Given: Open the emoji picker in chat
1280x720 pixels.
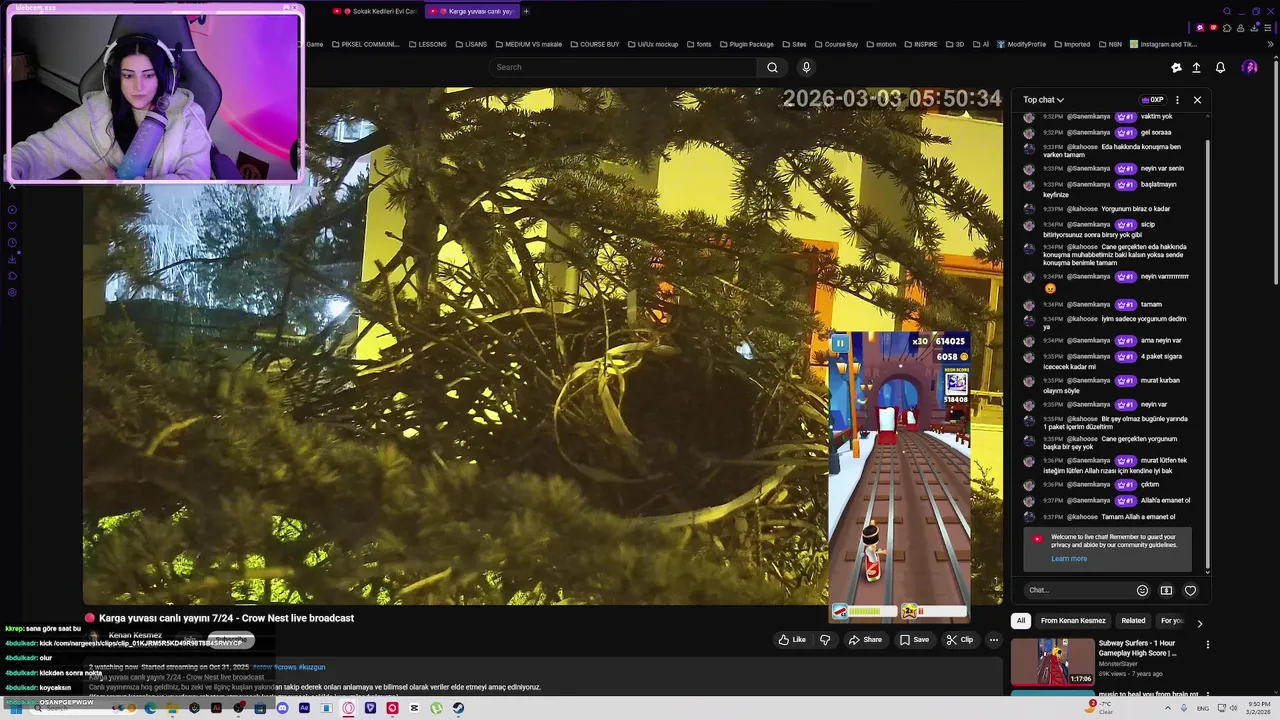Looking at the screenshot, I should coord(1142,590).
